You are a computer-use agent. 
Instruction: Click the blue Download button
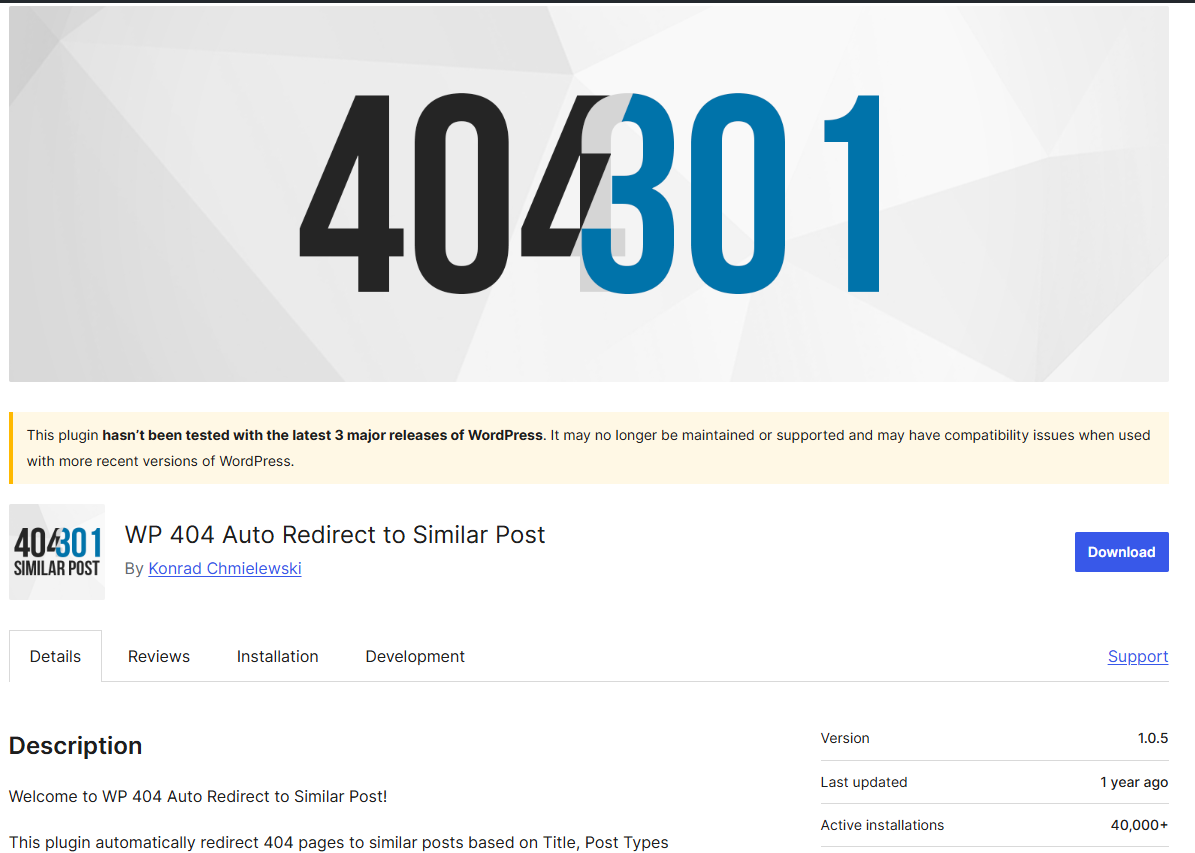(x=1121, y=552)
